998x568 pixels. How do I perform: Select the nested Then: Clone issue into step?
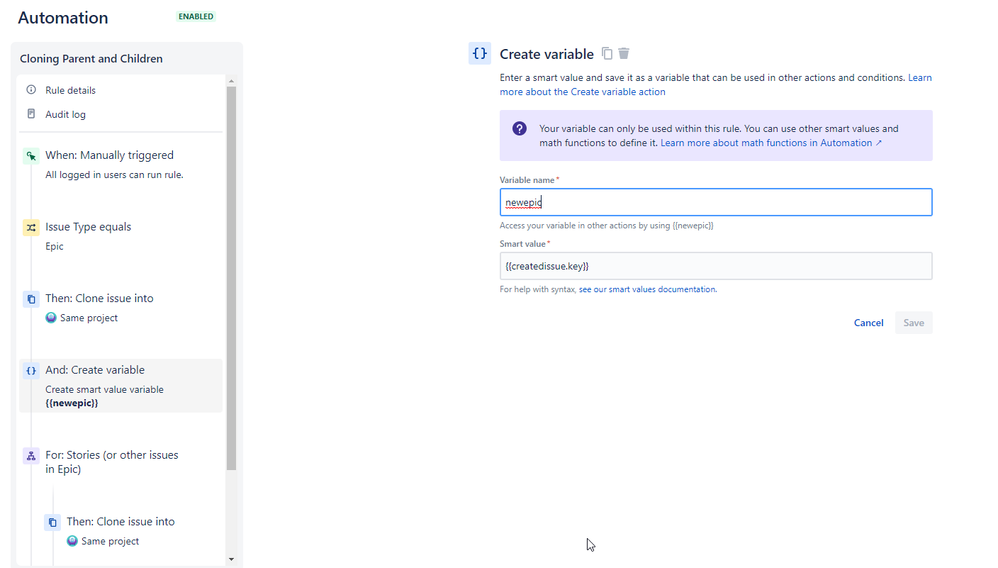132,531
